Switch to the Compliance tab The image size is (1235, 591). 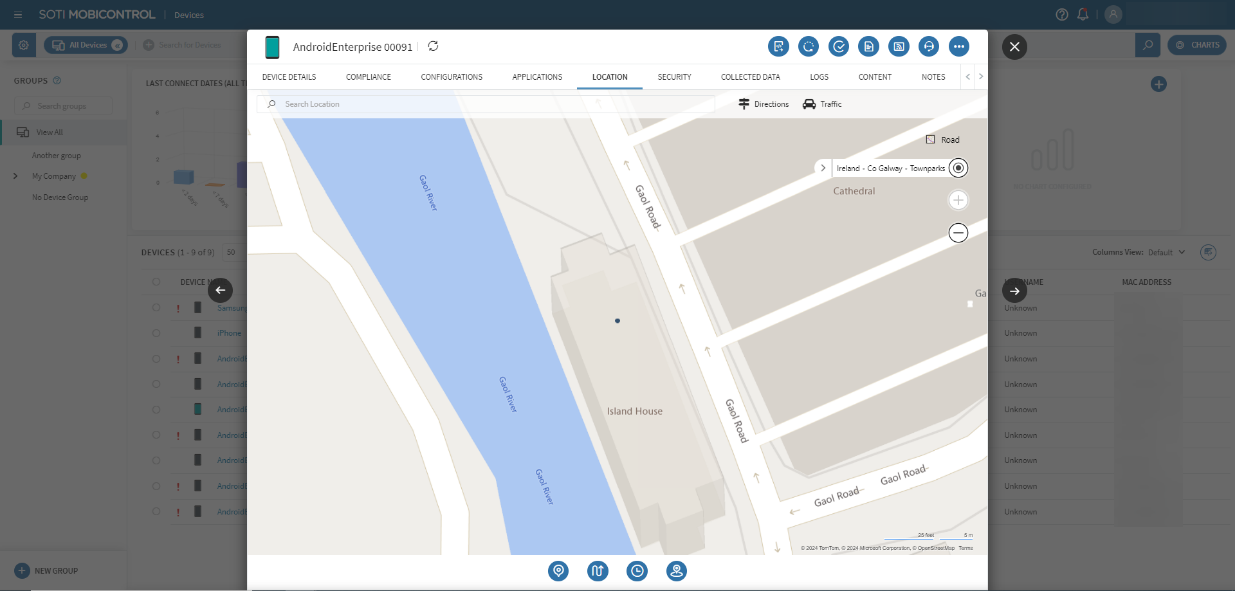[368, 76]
